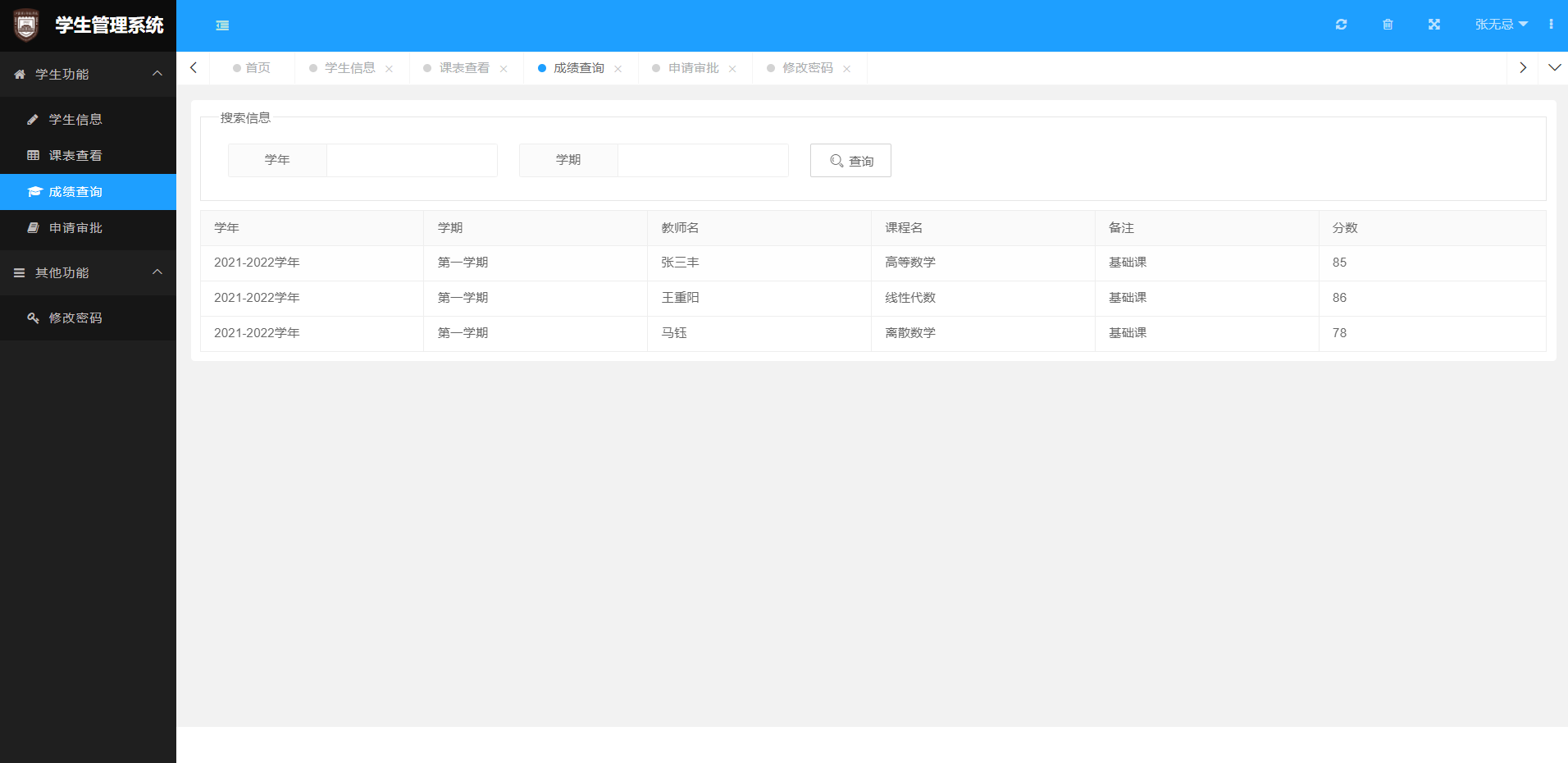1568x763 pixels.
Task: Expand hidden tabs with the down chevron
Action: click(1556, 67)
